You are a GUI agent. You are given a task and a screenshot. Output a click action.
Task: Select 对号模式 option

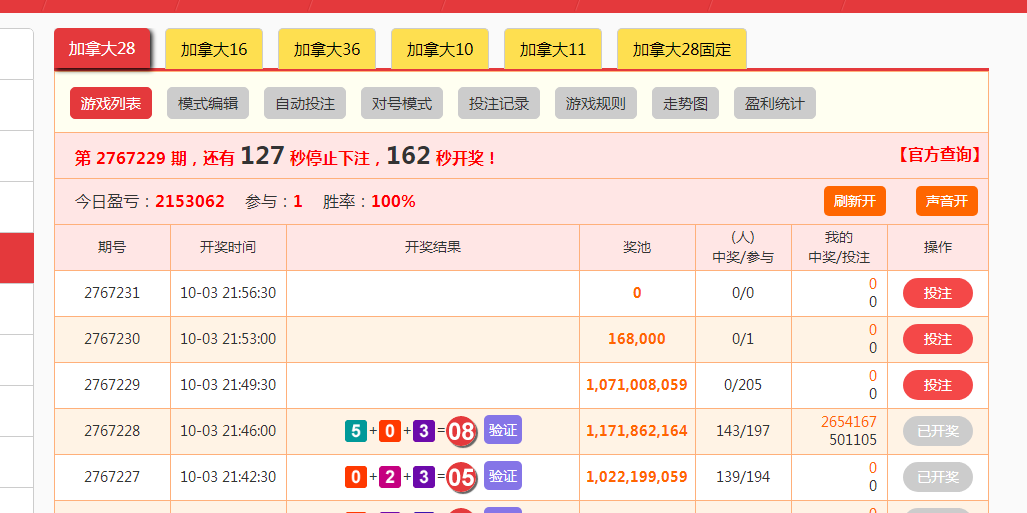[402, 103]
